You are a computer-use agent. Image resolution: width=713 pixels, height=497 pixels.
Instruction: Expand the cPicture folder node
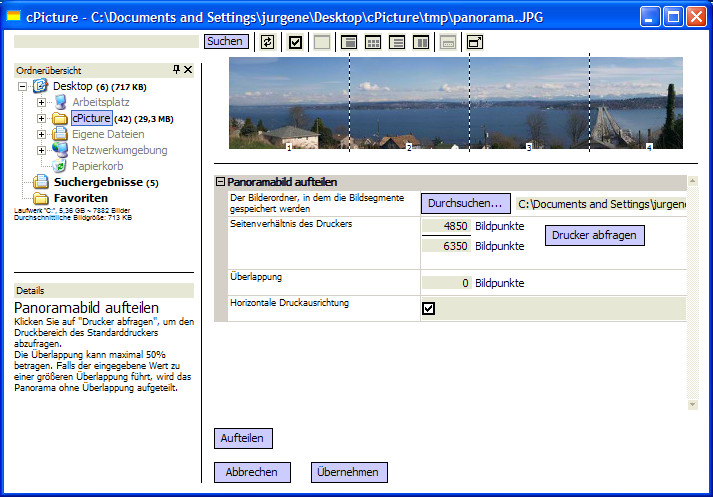(x=41, y=119)
